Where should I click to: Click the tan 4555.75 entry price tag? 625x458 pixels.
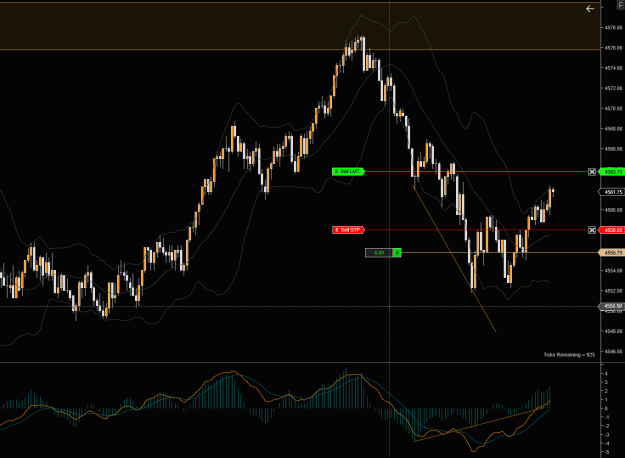click(x=612, y=253)
